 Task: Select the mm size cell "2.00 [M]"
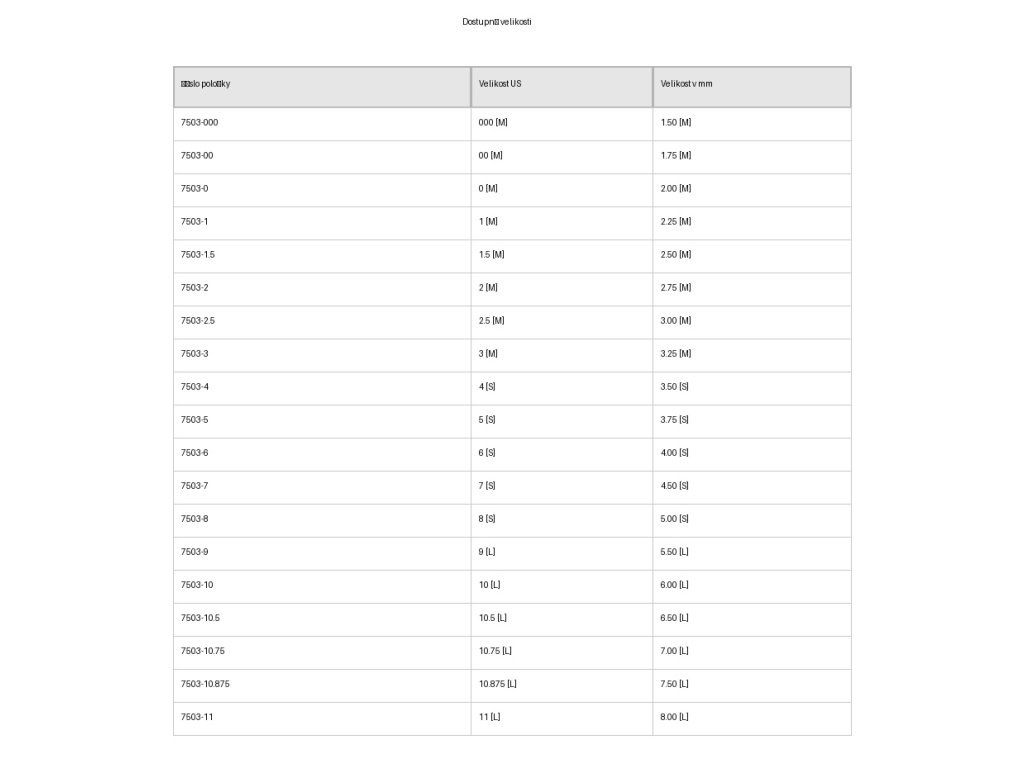[x=676, y=188]
